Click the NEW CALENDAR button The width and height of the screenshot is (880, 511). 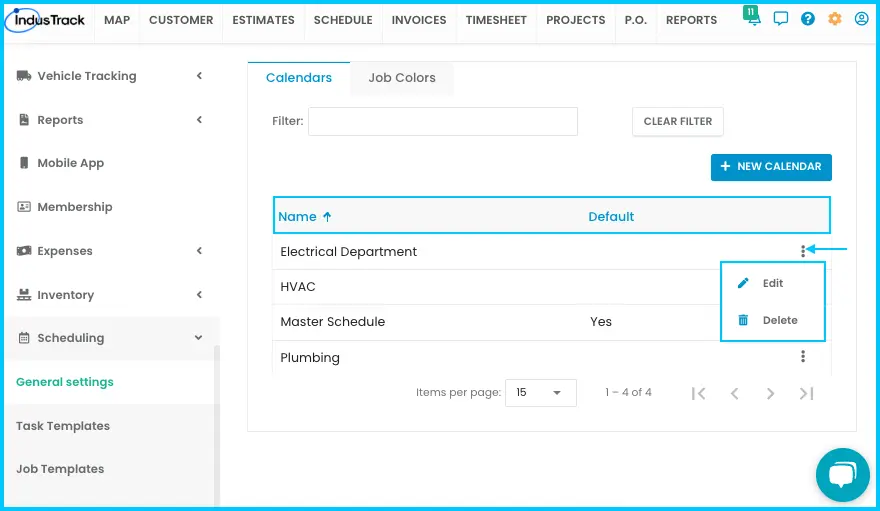[x=771, y=167]
